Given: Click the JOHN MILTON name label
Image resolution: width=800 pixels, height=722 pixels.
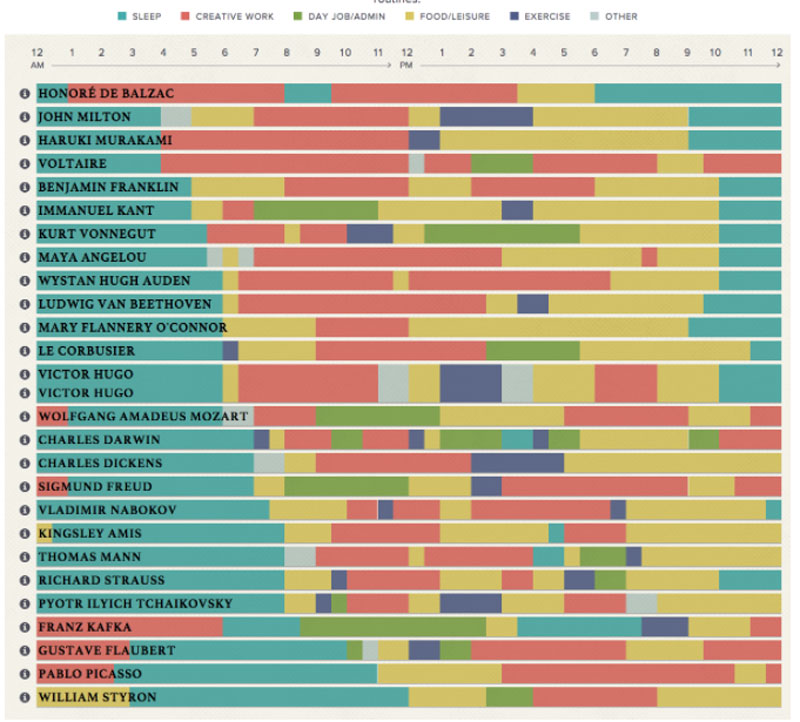Looking at the screenshot, I should click(85, 117).
